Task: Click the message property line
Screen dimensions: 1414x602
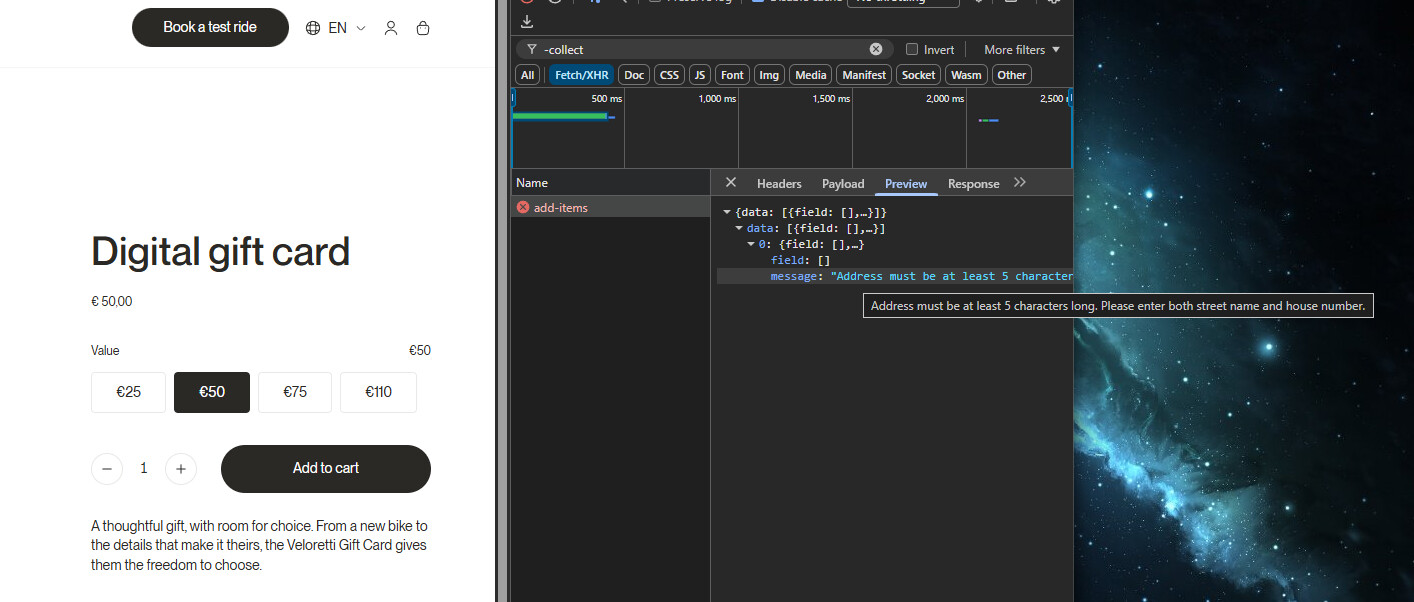Action: [x=895, y=276]
